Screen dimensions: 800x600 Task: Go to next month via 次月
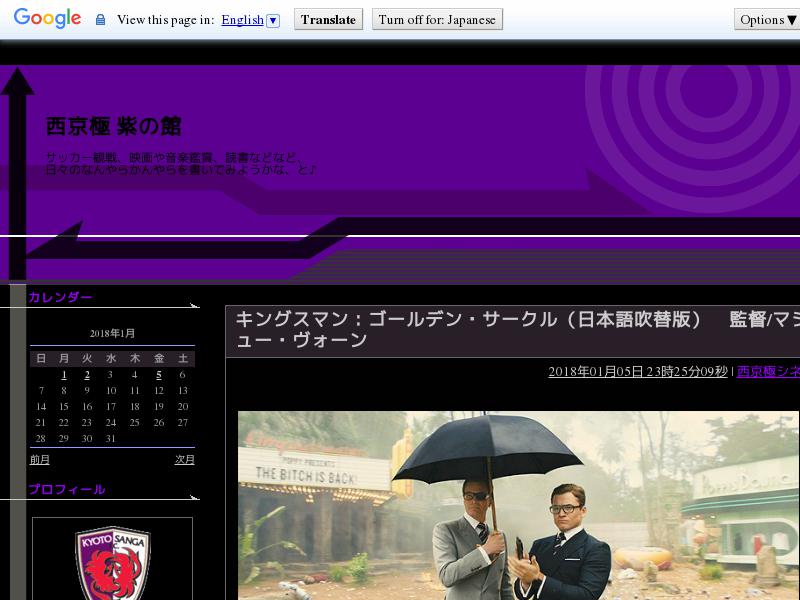coord(184,460)
